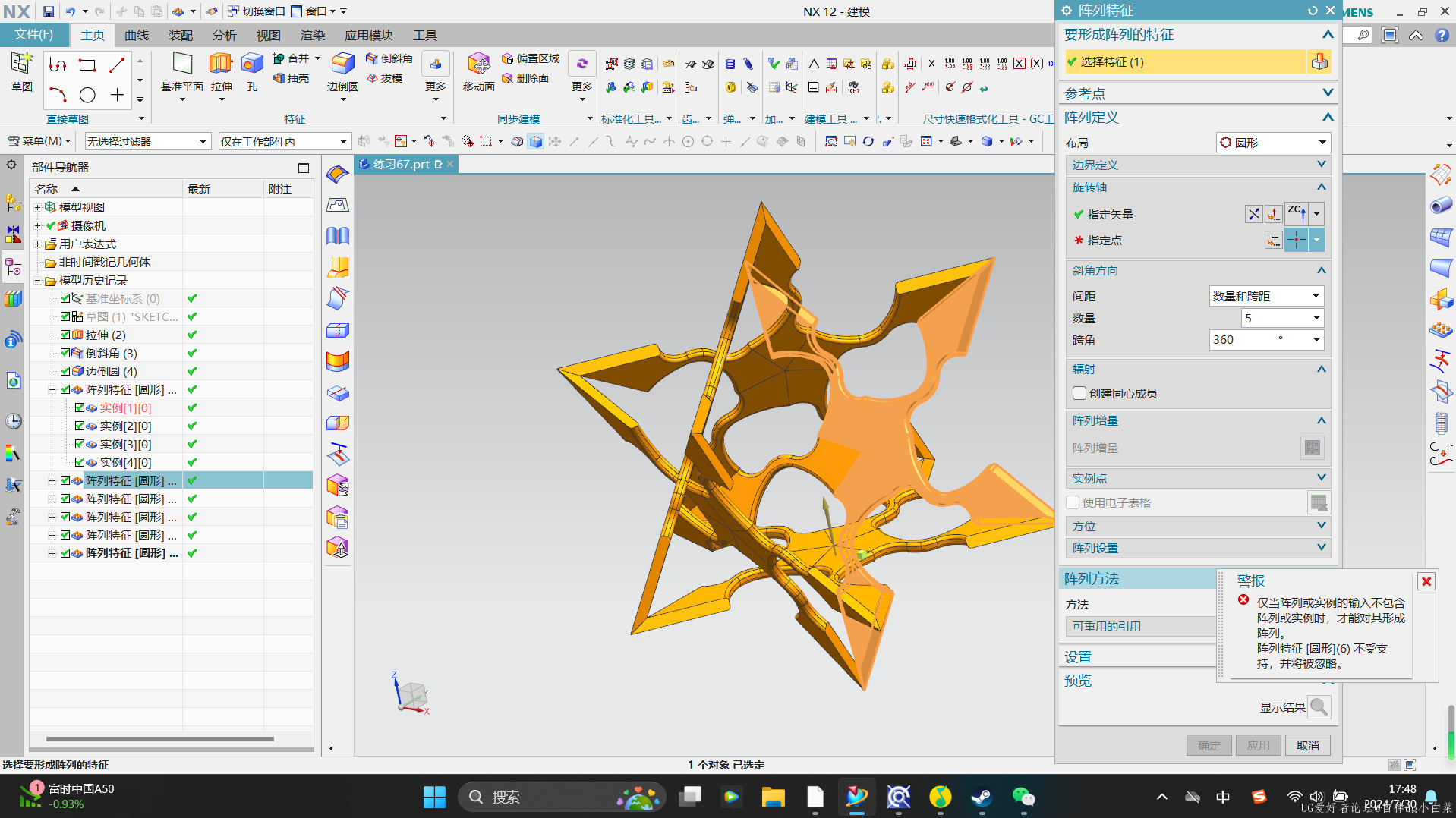The width and height of the screenshot is (1456, 818).
Task: Toggle checkbox for 拉伸 (2) feature
Action: click(x=65, y=335)
